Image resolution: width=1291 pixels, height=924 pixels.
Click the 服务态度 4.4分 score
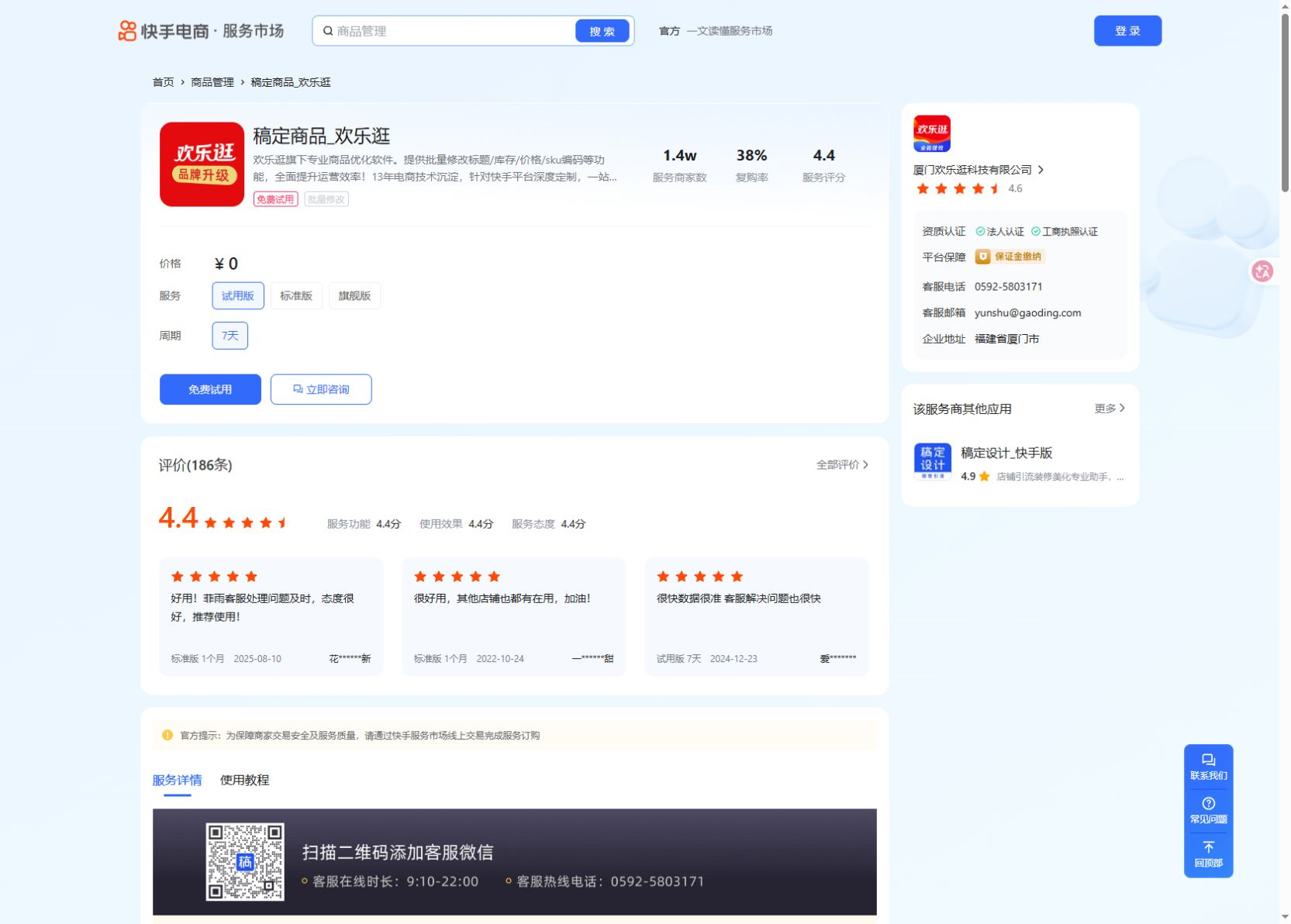pyautogui.click(x=548, y=524)
